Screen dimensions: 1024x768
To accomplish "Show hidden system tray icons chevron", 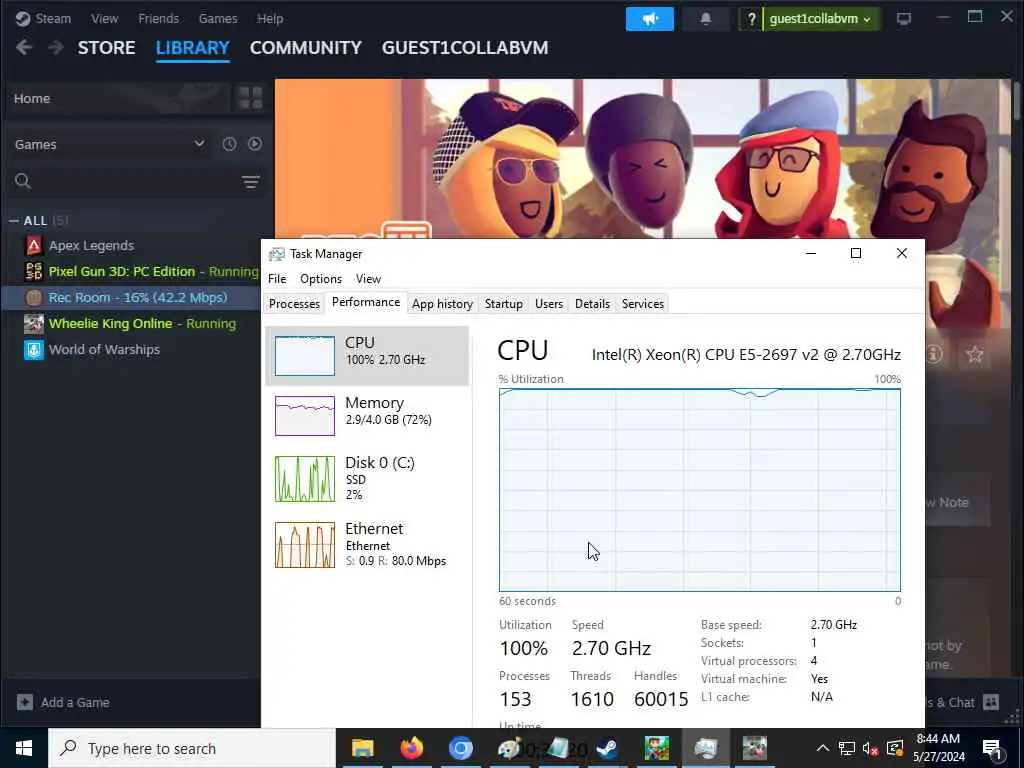I will tap(822, 748).
